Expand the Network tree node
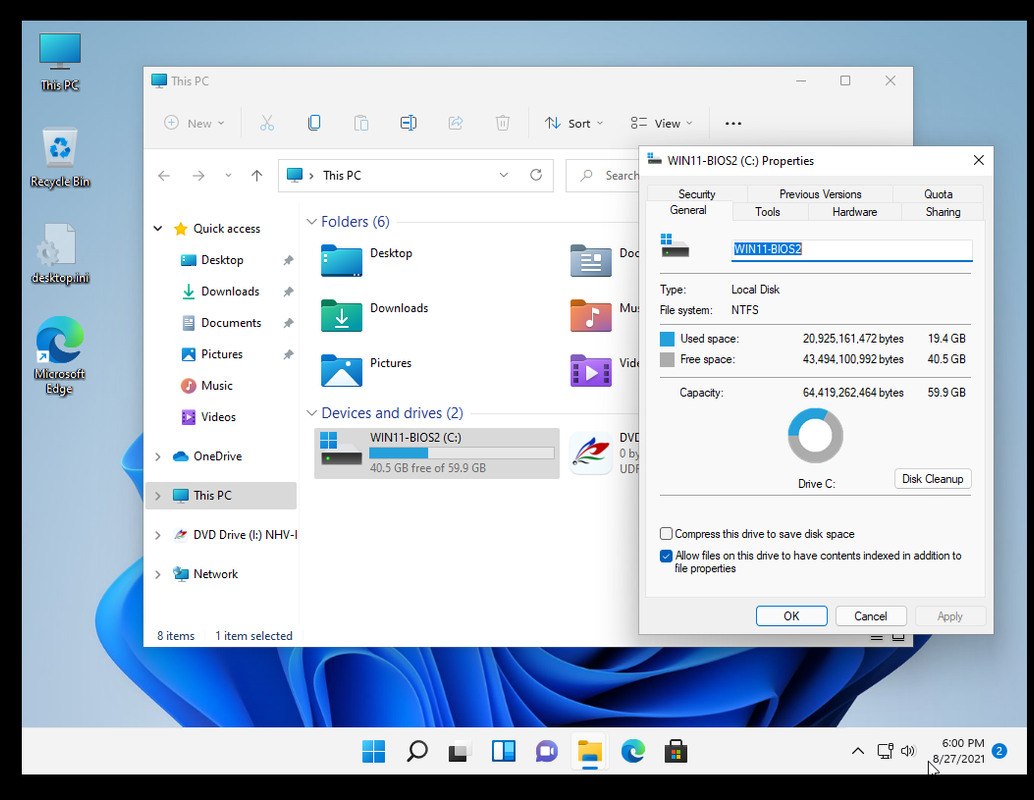1034x800 pixels. pos(158,574)
